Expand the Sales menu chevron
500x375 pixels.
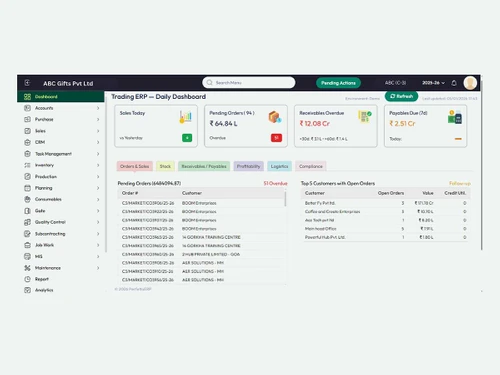pyautogui.click(x=98, y=131)
